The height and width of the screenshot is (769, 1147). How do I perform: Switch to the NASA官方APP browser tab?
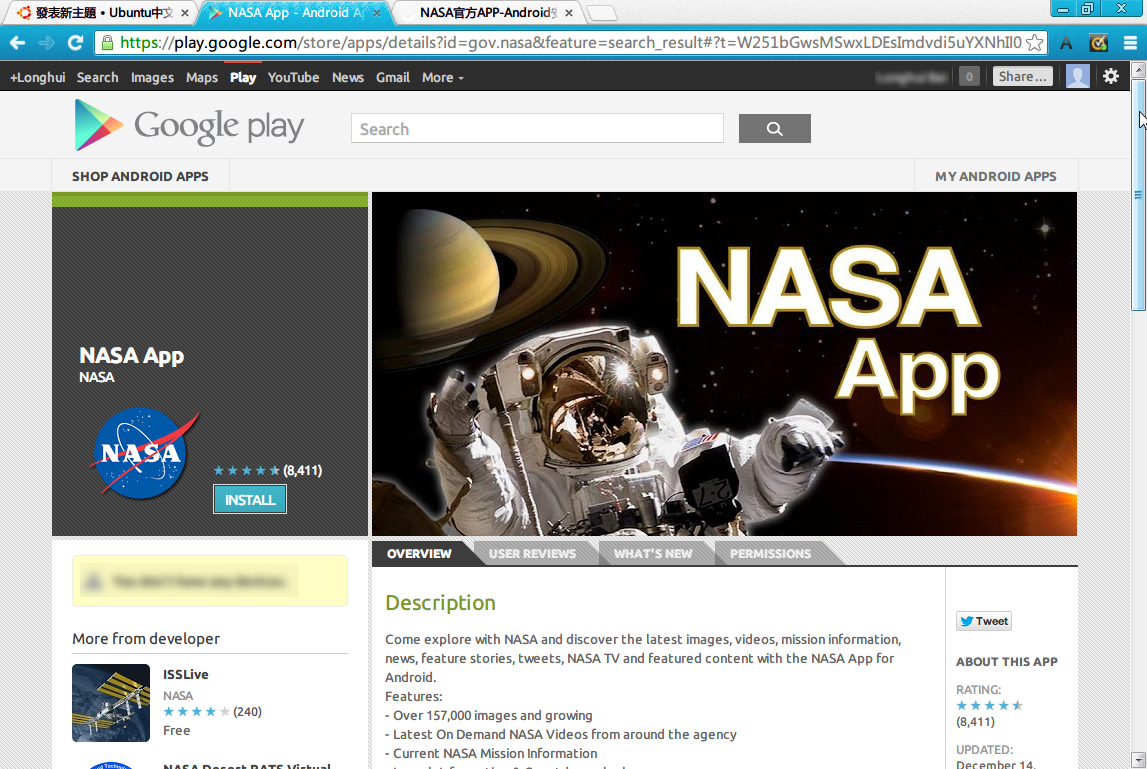click(x=487, y=13)
